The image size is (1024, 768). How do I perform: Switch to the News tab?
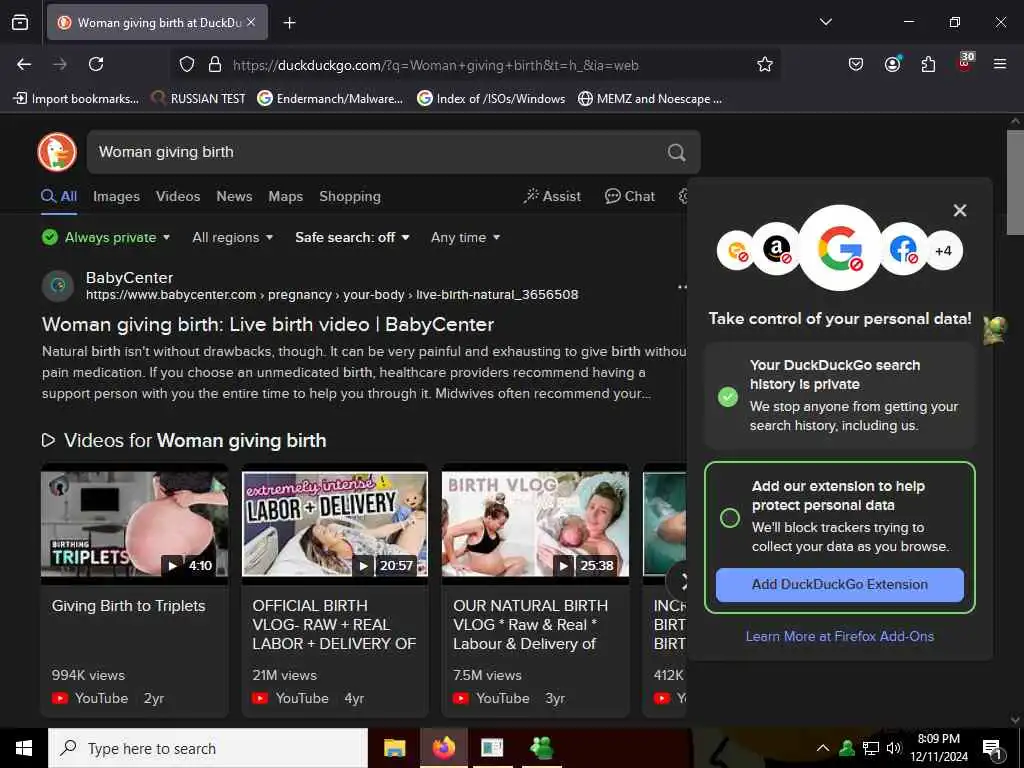click(x=234, y=196)
